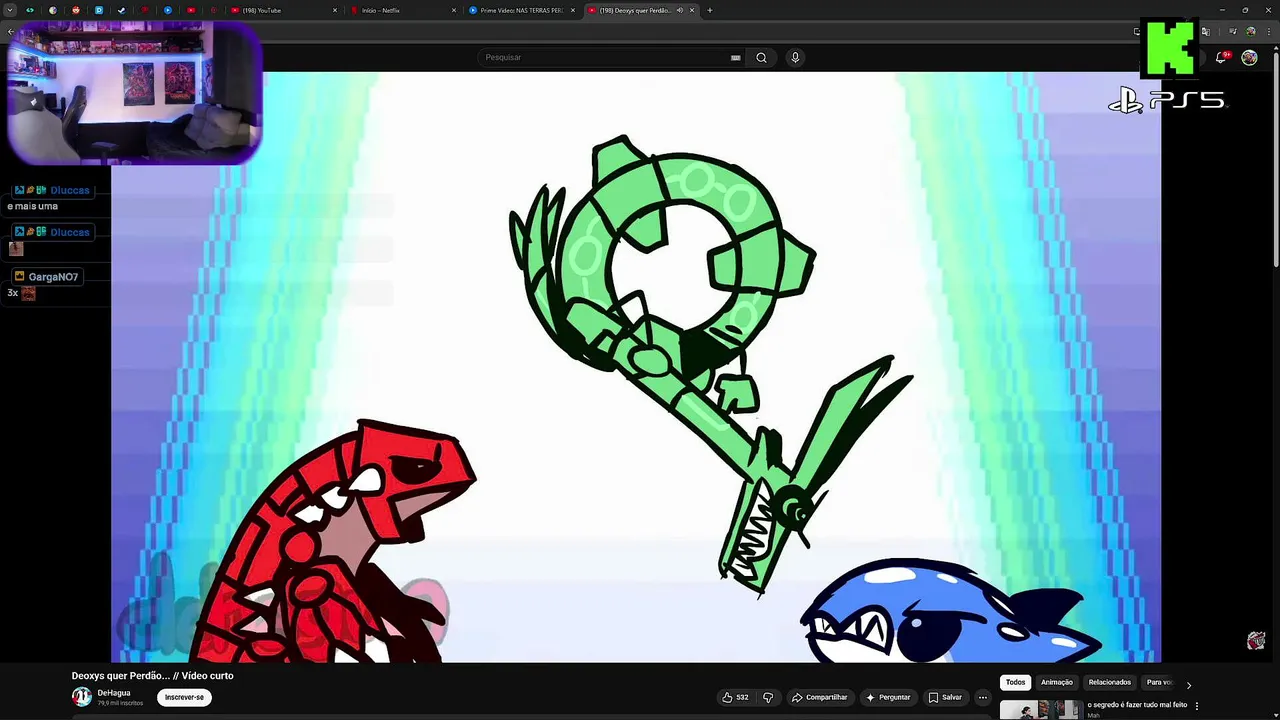1280x720 pixels.
Task: Open the tab search dropdown arrow
Action: coord(10,10)
